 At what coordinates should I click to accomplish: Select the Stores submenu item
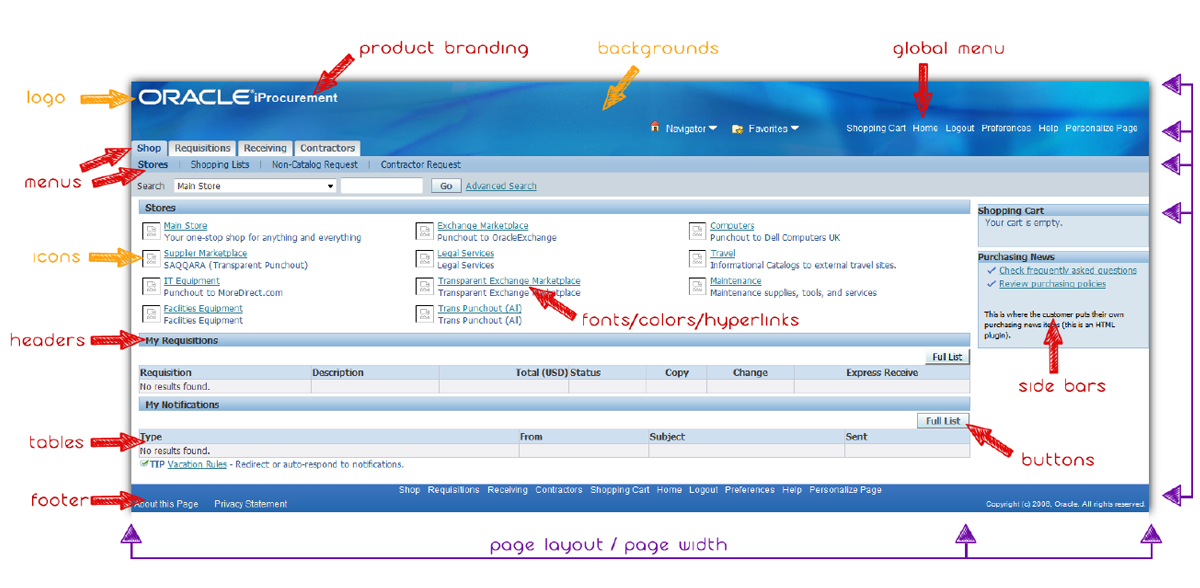click(x=153, y=165)
